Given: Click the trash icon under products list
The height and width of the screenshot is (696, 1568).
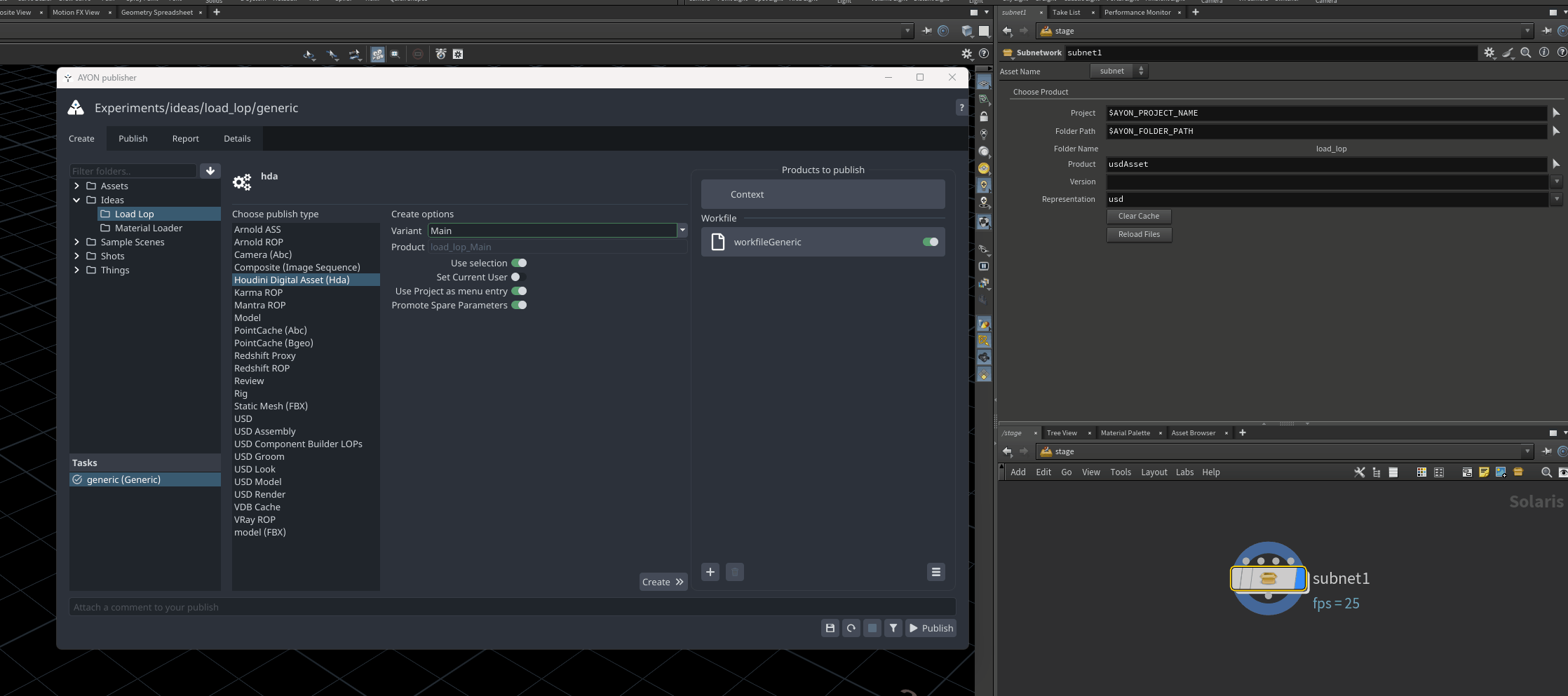Looking at the screenshot, I should pos(735,572).
